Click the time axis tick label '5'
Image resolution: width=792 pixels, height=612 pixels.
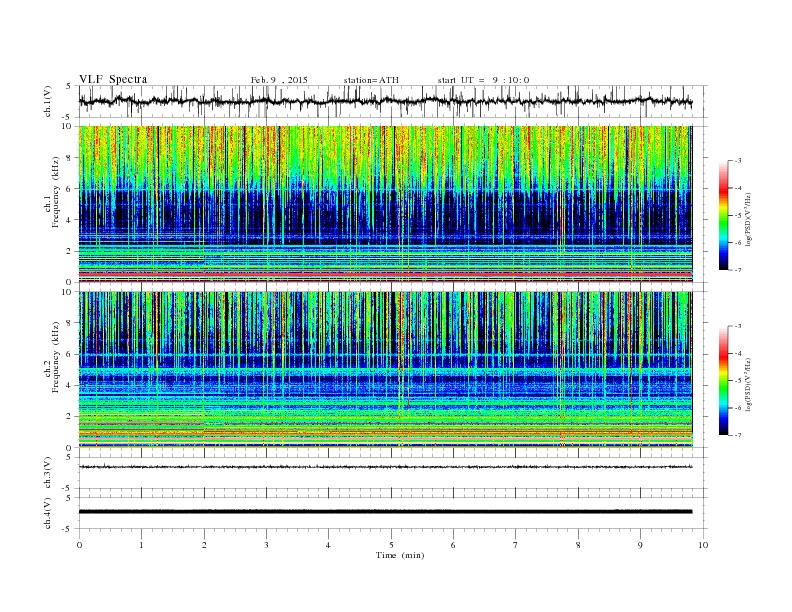tap(391, 545)
